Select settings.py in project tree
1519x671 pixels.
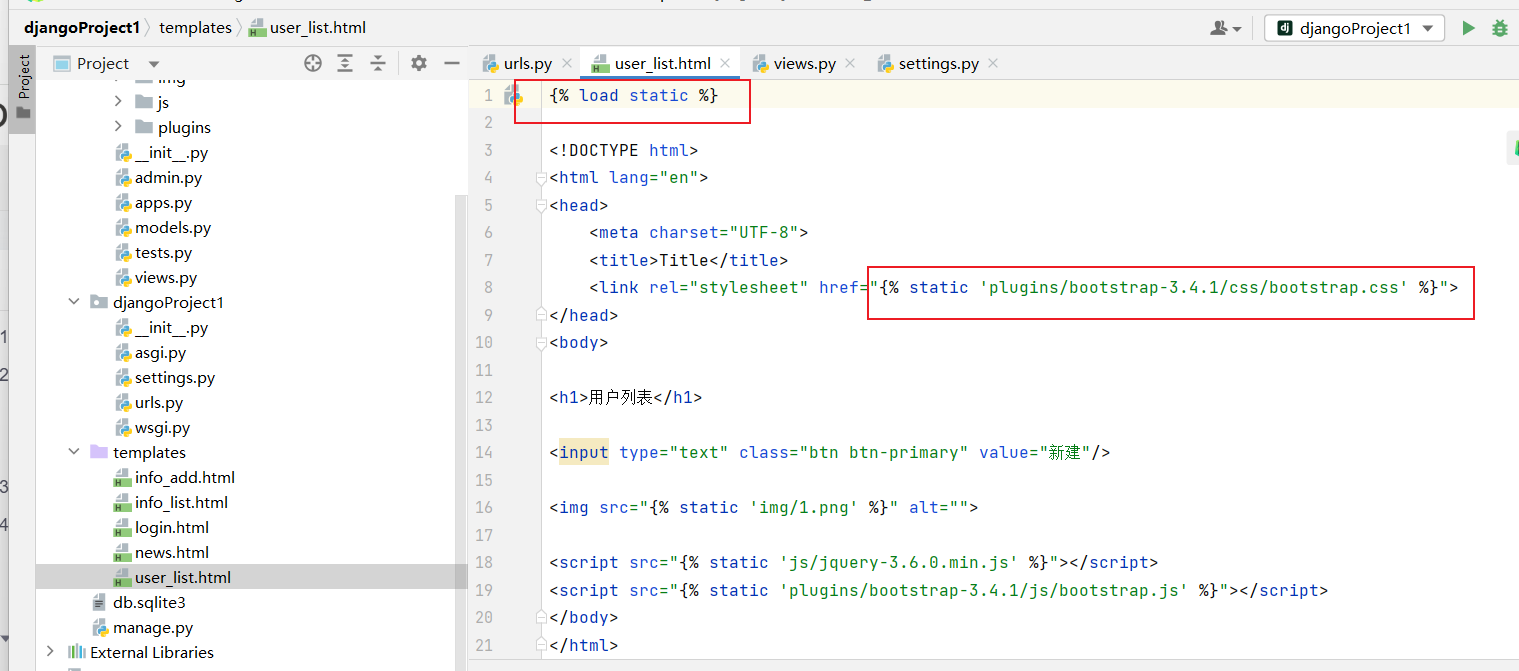tap(175, 377)
